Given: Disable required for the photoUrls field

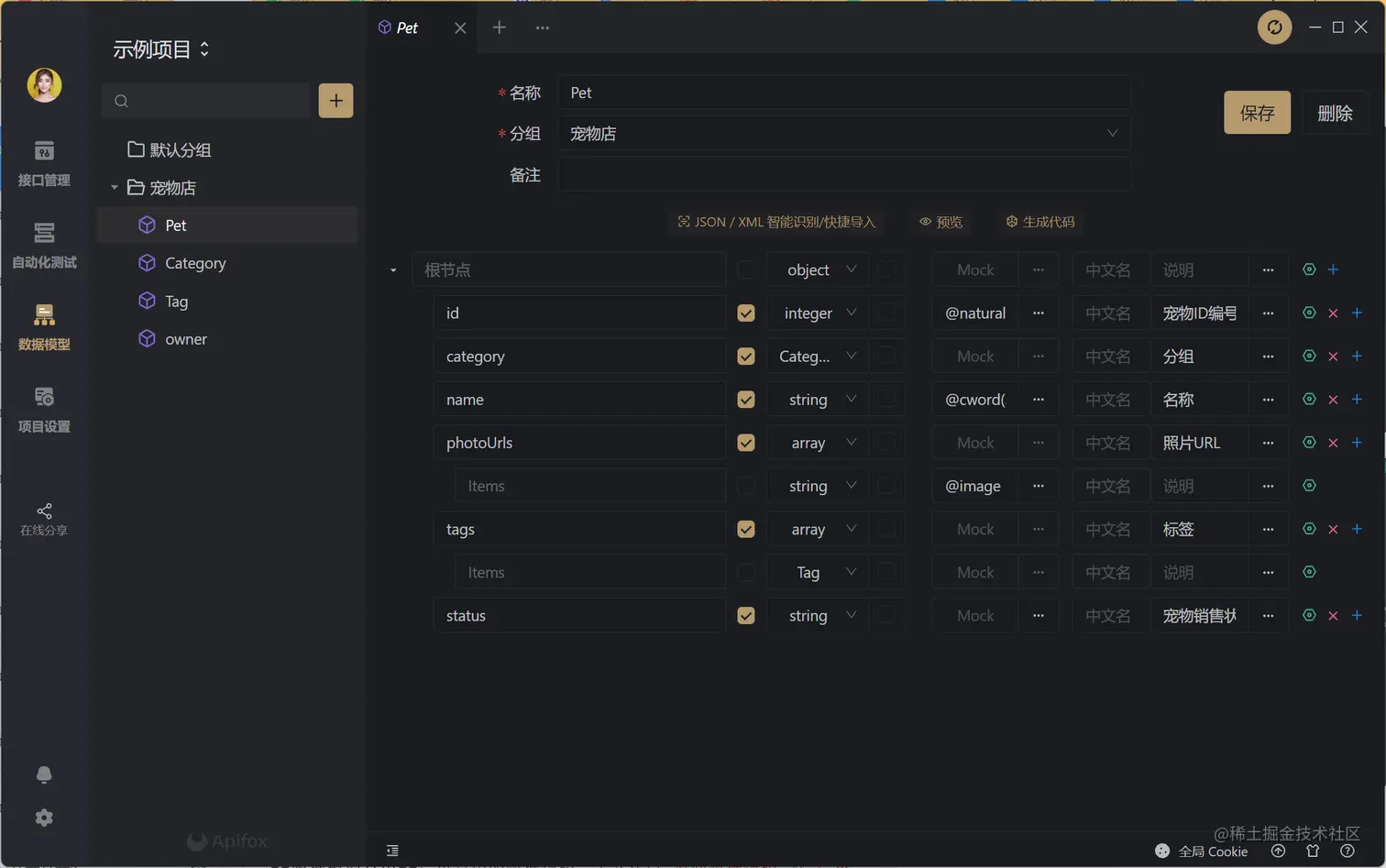Looking at the screenshot, I should (x=745, y=442).
